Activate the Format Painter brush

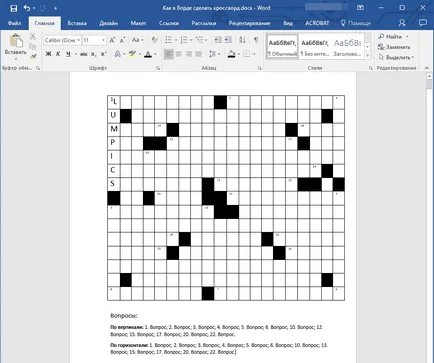(33, 57)
